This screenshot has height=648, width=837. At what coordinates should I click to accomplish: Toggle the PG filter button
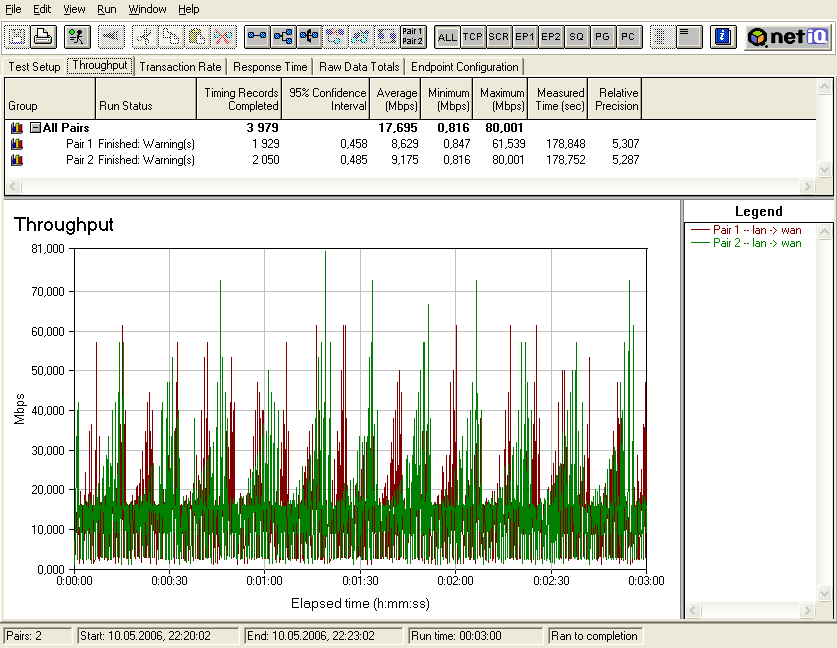point(602,37)
